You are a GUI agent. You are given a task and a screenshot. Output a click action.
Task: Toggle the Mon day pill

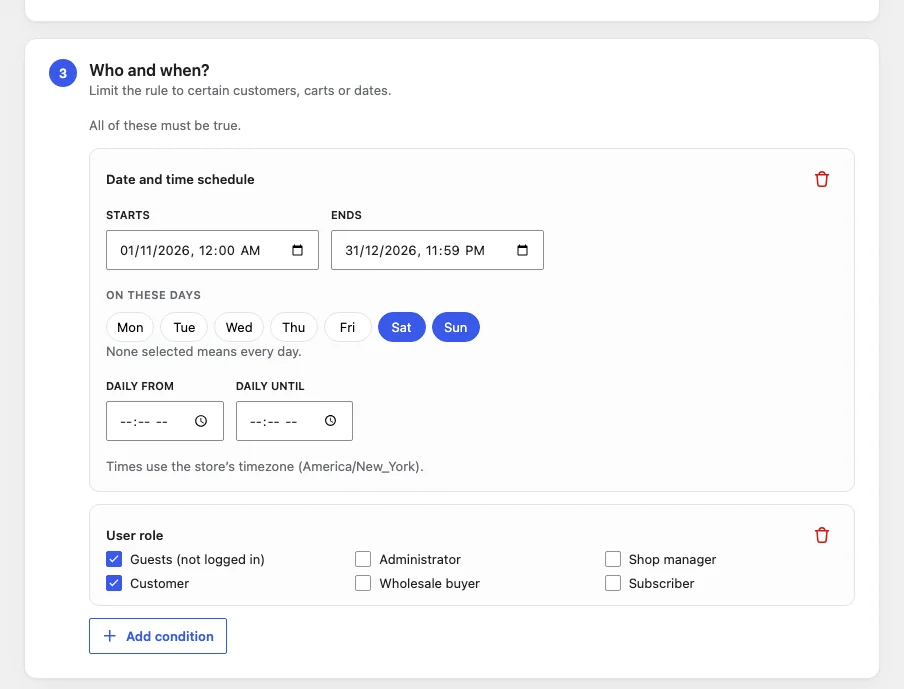click(130, 327)
